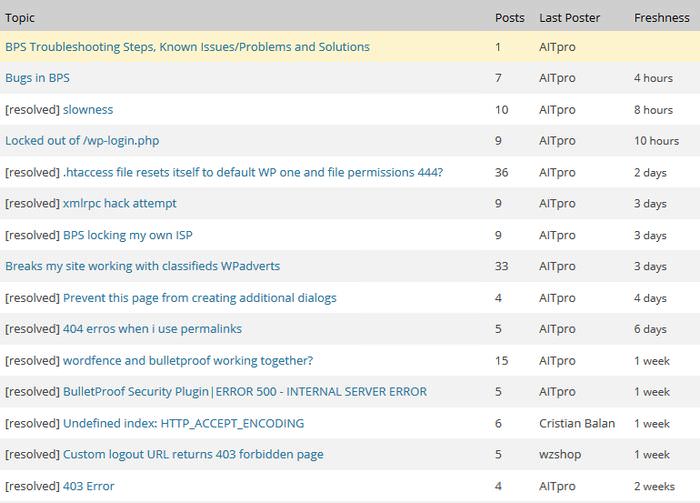Click '10 hours' freshness value

(657, 141)
